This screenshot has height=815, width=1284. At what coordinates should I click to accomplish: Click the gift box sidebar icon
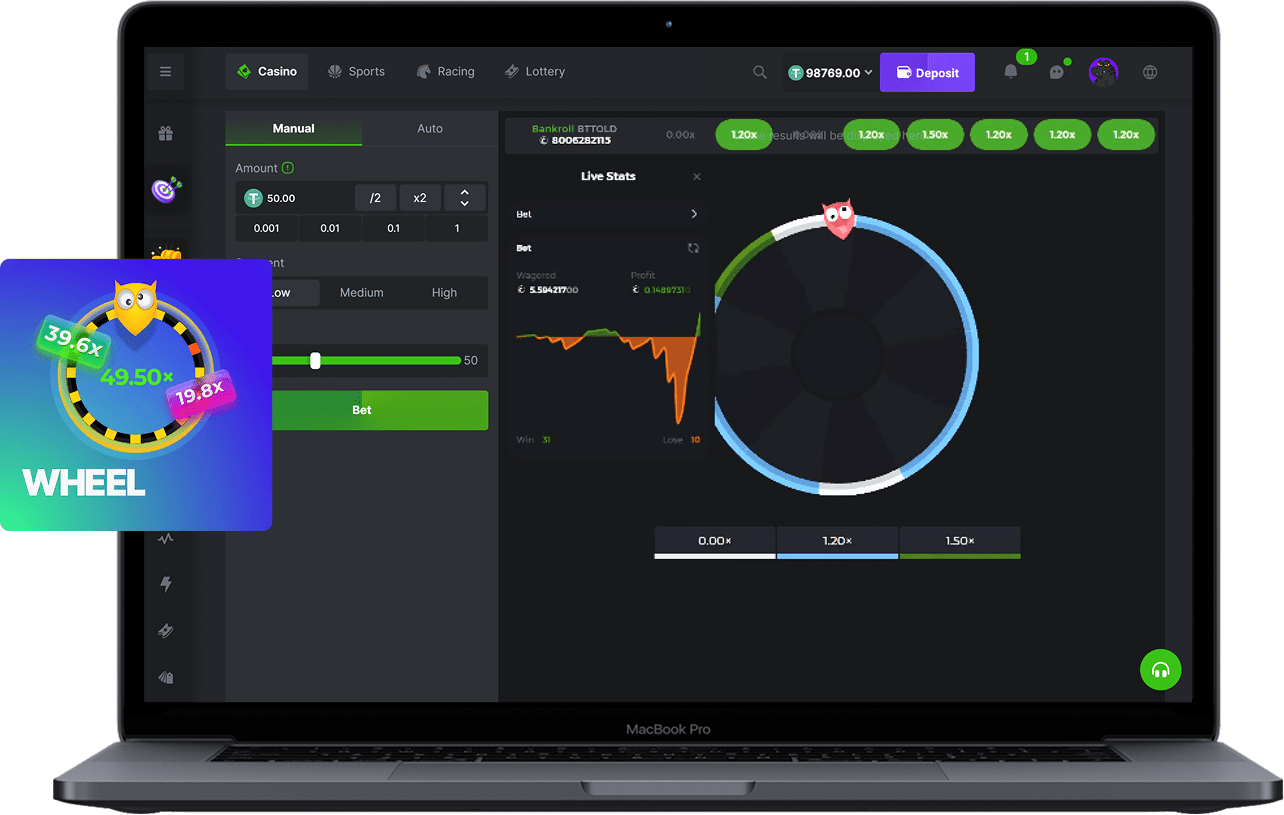click(x=165, y=133)
